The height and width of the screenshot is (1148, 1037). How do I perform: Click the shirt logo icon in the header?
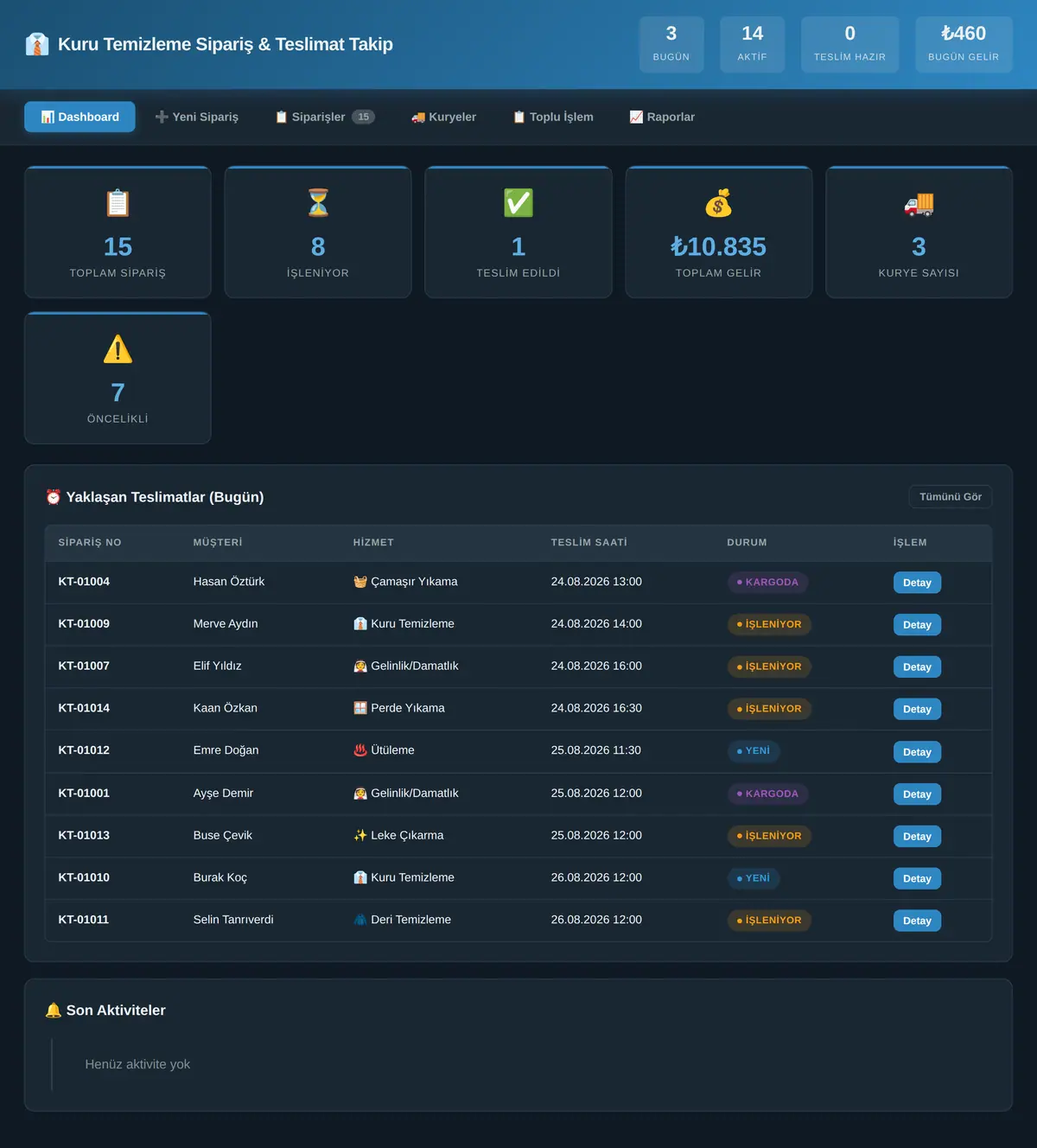click(x=37, y=44)
